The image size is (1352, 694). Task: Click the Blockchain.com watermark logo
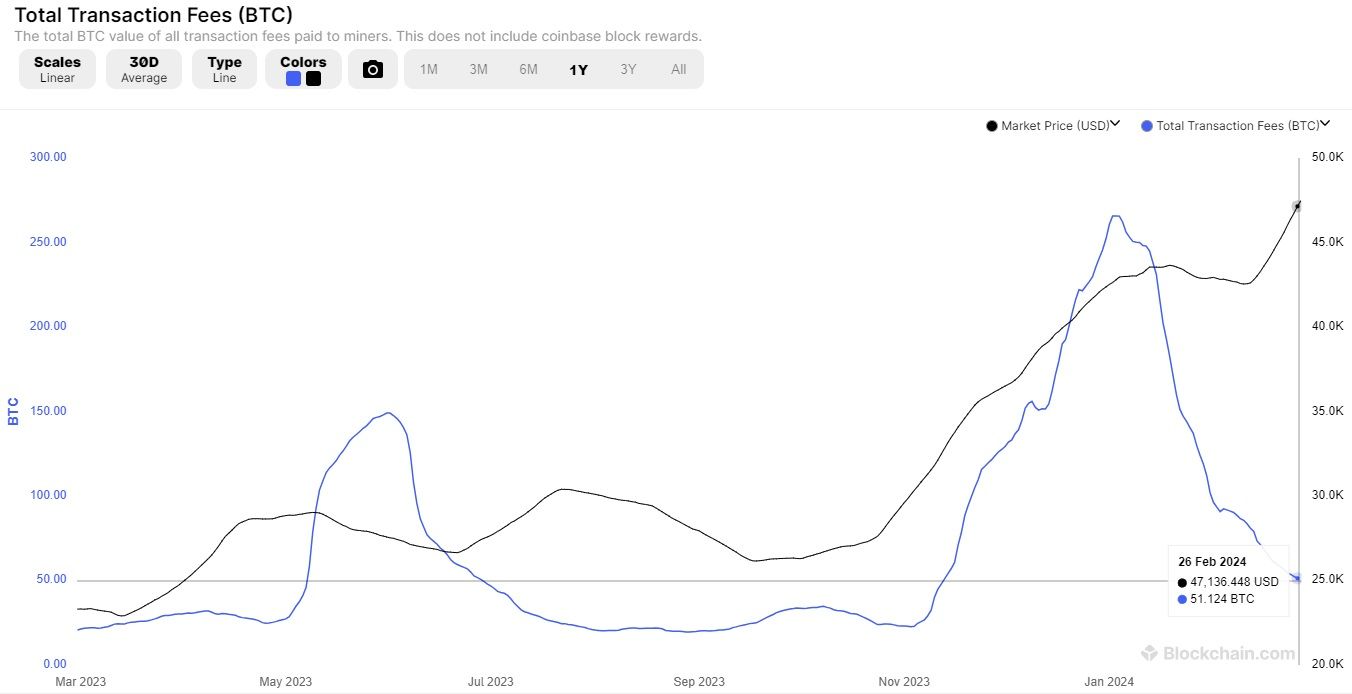[x=1218, y=653]
